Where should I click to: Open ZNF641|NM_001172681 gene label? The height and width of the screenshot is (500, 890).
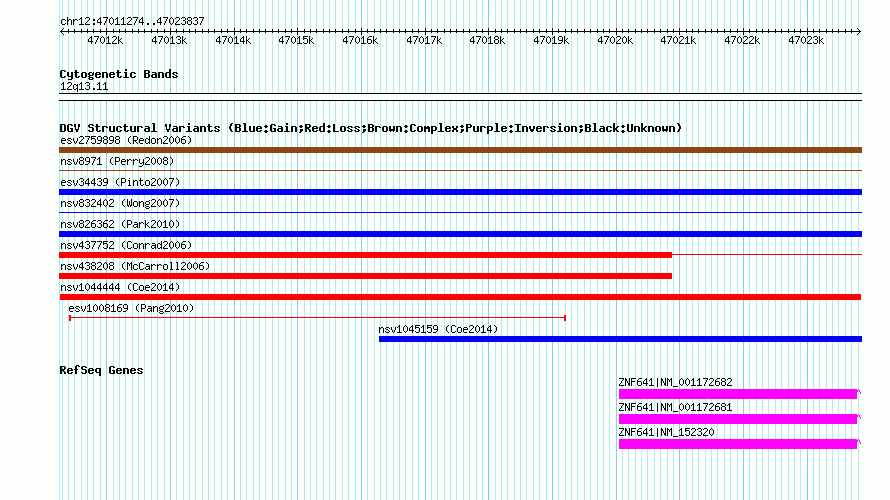click(675, 407)
